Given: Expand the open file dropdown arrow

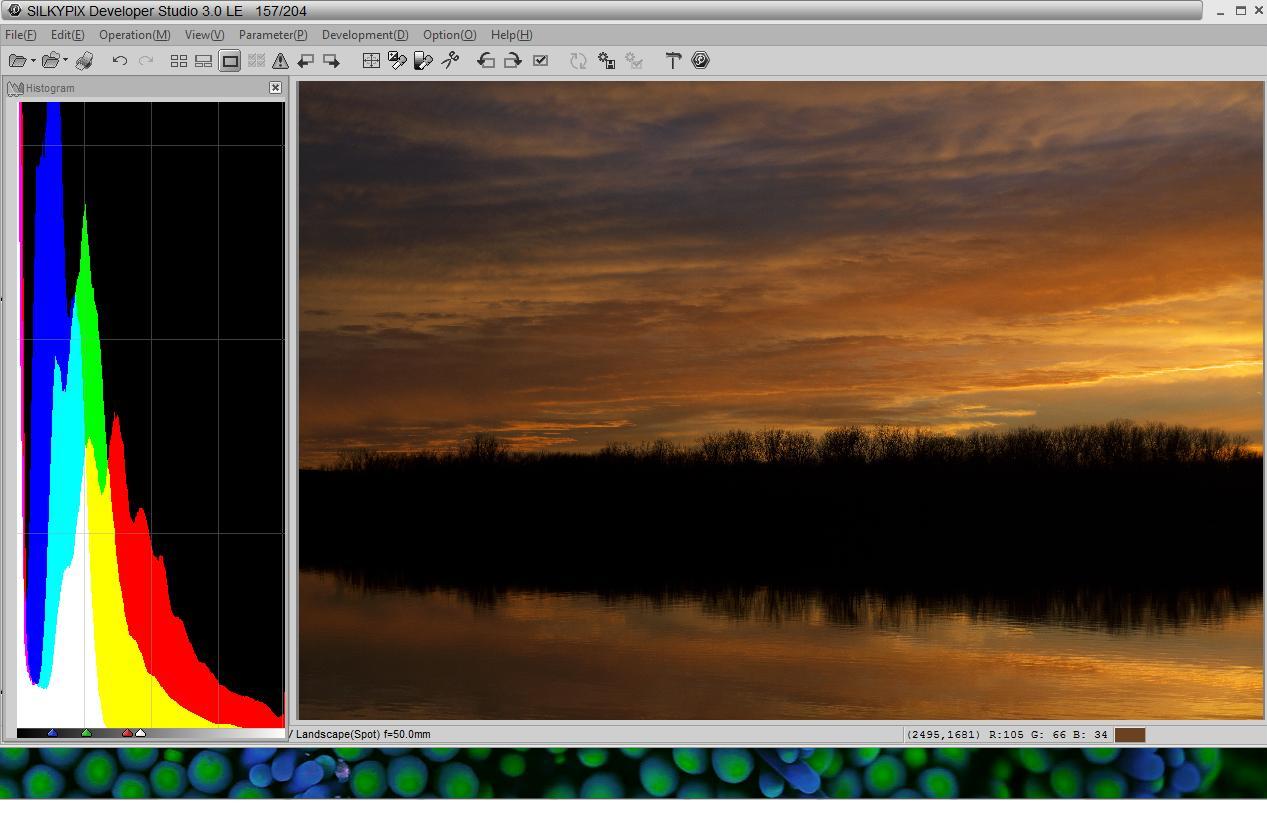Looking at the screenshot, I should tap(33, 61).
